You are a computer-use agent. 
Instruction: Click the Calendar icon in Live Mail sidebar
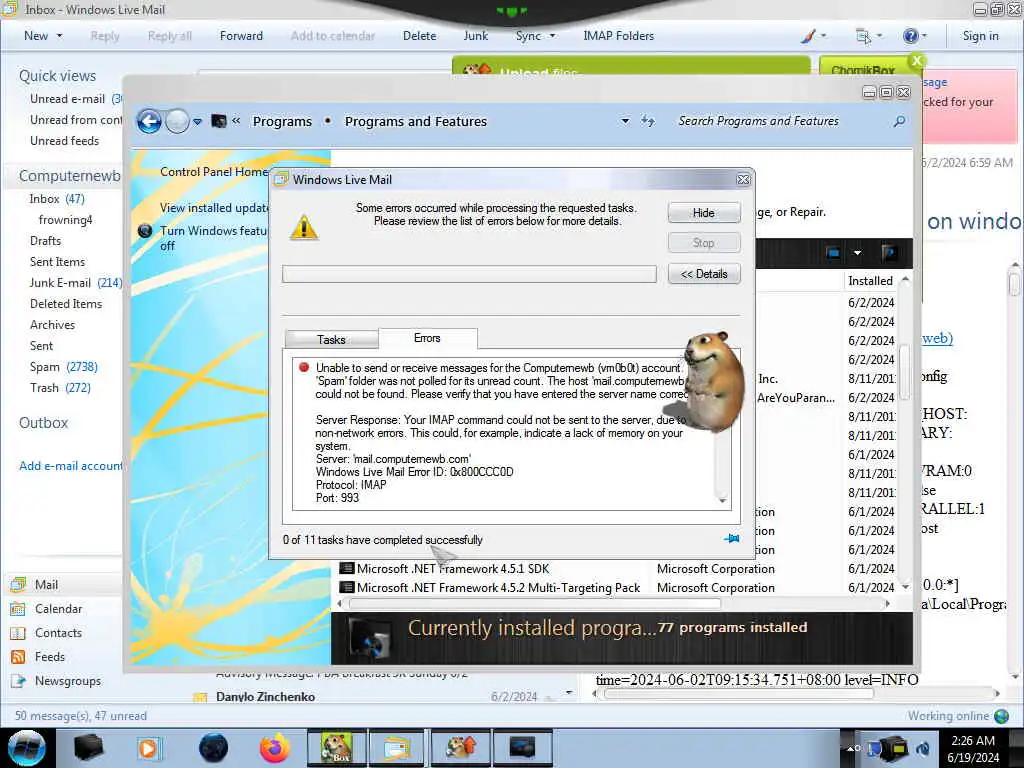click(x=18, y=609)
